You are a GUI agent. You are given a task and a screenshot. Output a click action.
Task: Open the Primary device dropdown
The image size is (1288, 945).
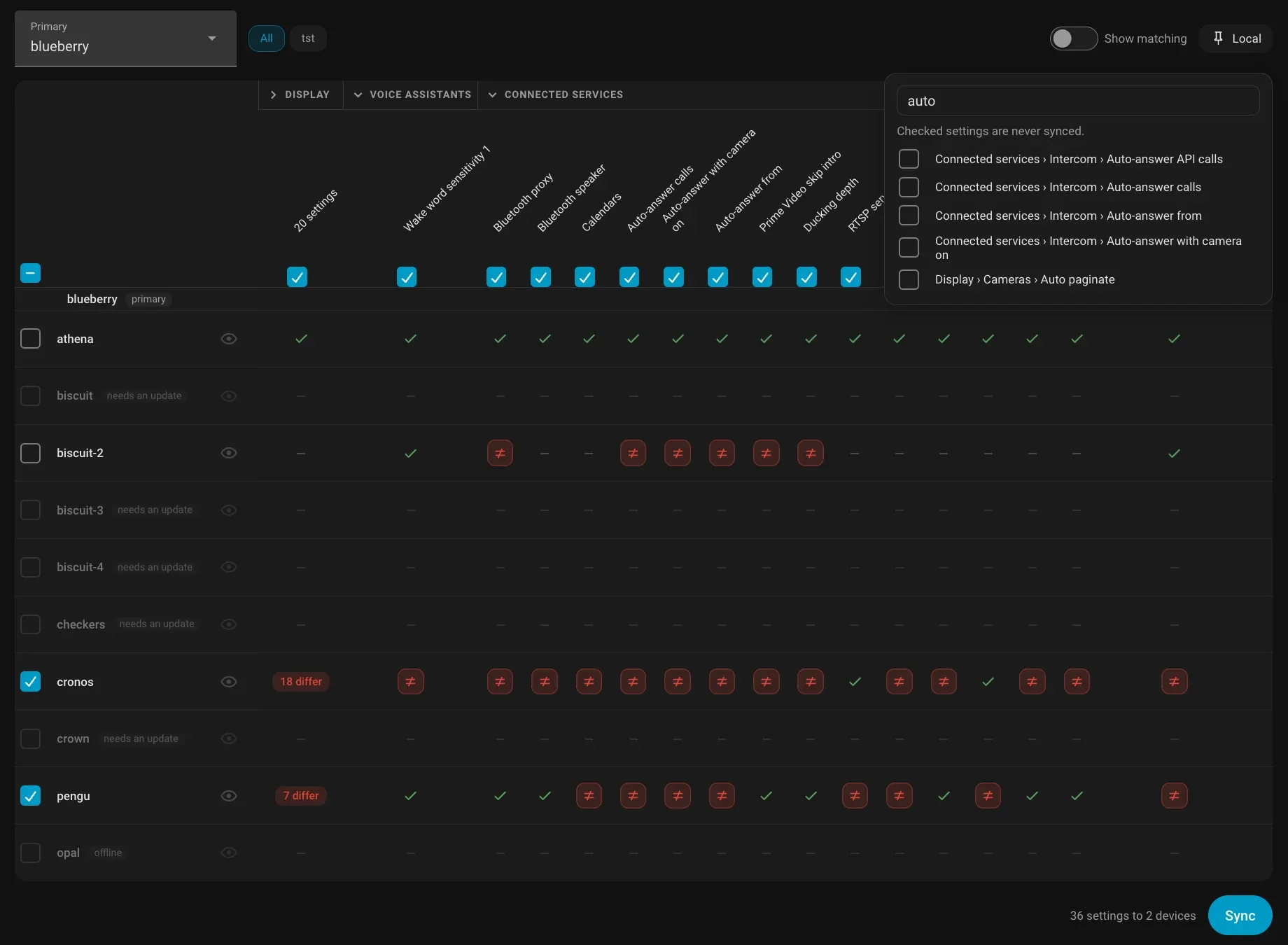coord(125,38)
